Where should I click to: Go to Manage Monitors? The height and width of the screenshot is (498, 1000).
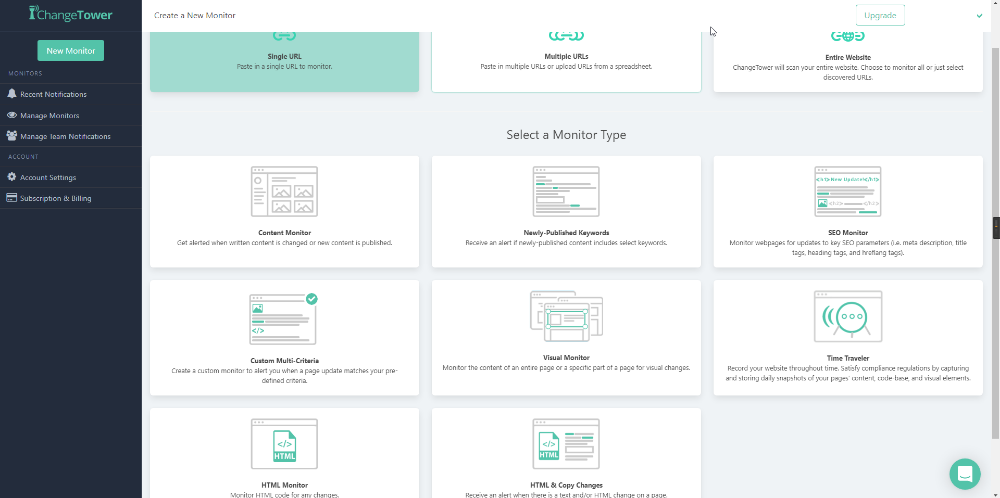pyautogui.click(x=49, y=115)
